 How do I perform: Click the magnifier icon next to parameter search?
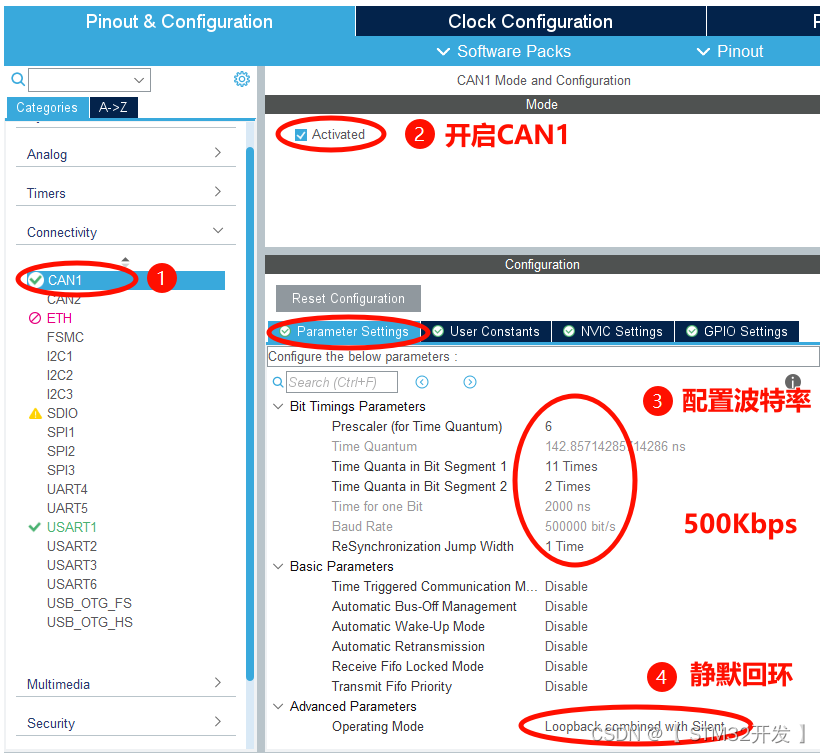click(278, 382)
